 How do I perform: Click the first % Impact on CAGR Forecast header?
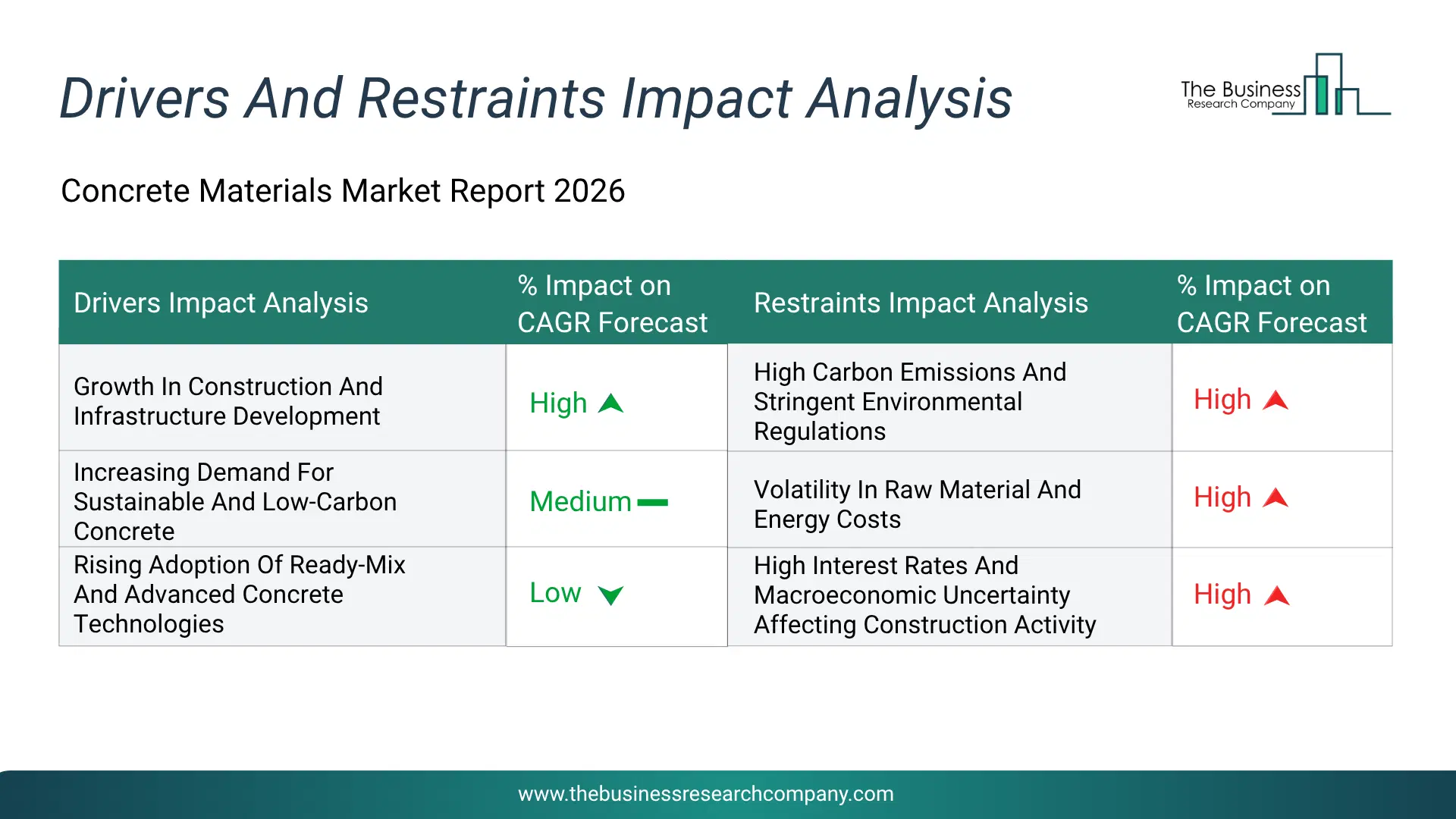[x=613, y=304]
